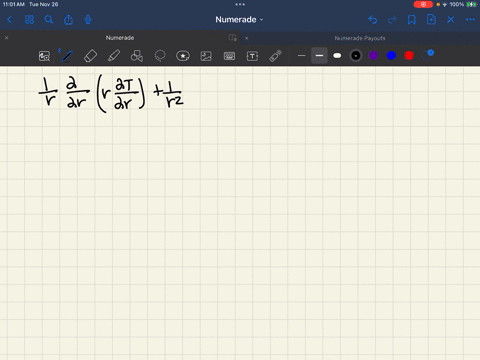Tap the share export icon
The width and height of the screenshot is (480, 360).
pos(68,20)
